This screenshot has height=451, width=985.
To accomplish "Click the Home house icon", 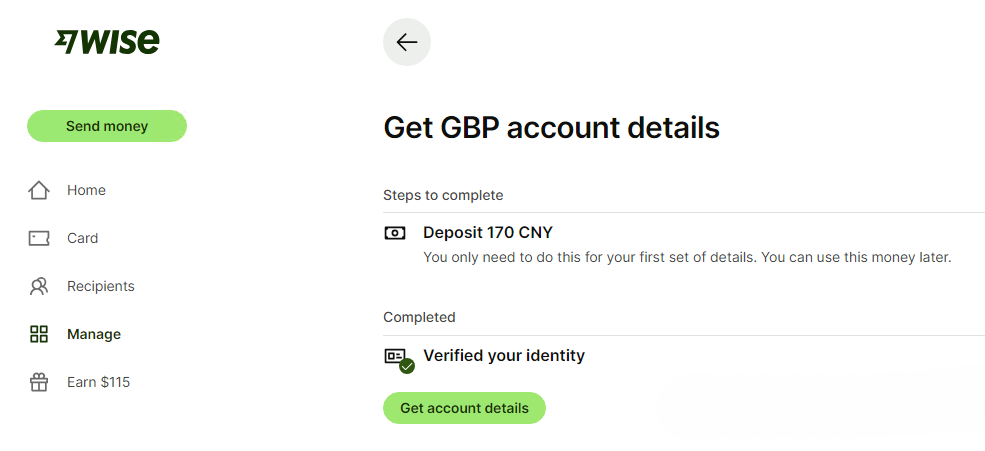I will point(39,190).
